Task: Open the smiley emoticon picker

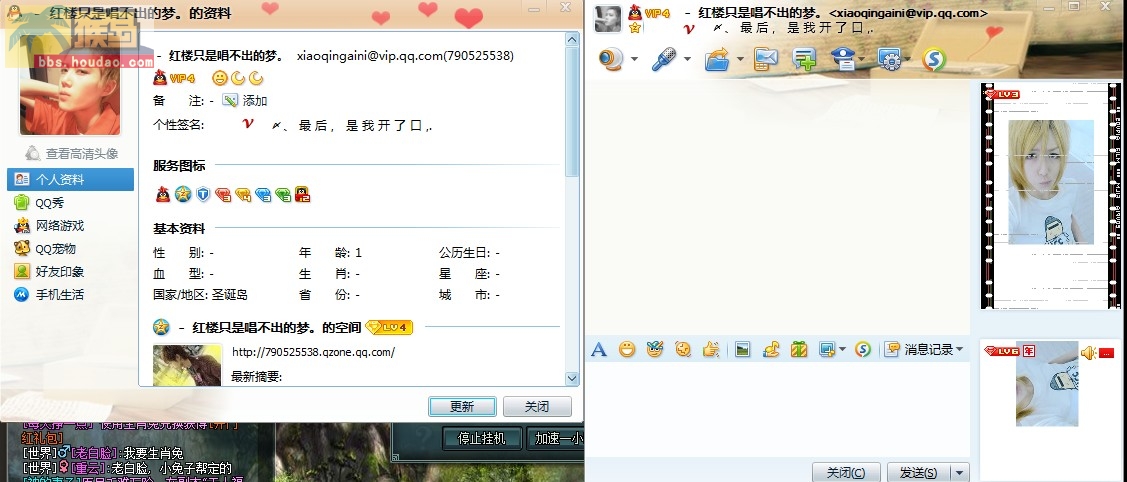Action: click(627, 350)
